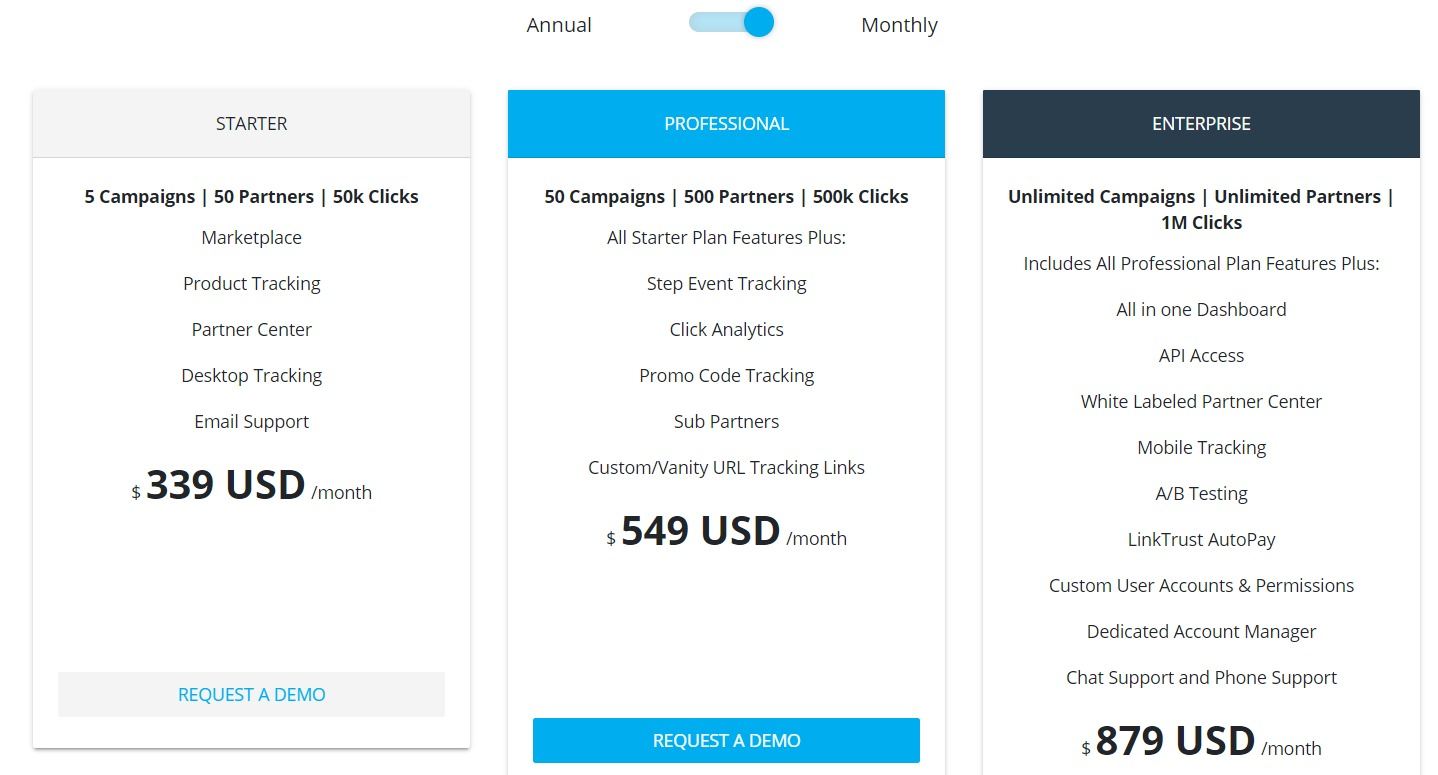Select the Annual billing label
The width and height of the screenshot is (1438, 775).
(x=559, y=25)
